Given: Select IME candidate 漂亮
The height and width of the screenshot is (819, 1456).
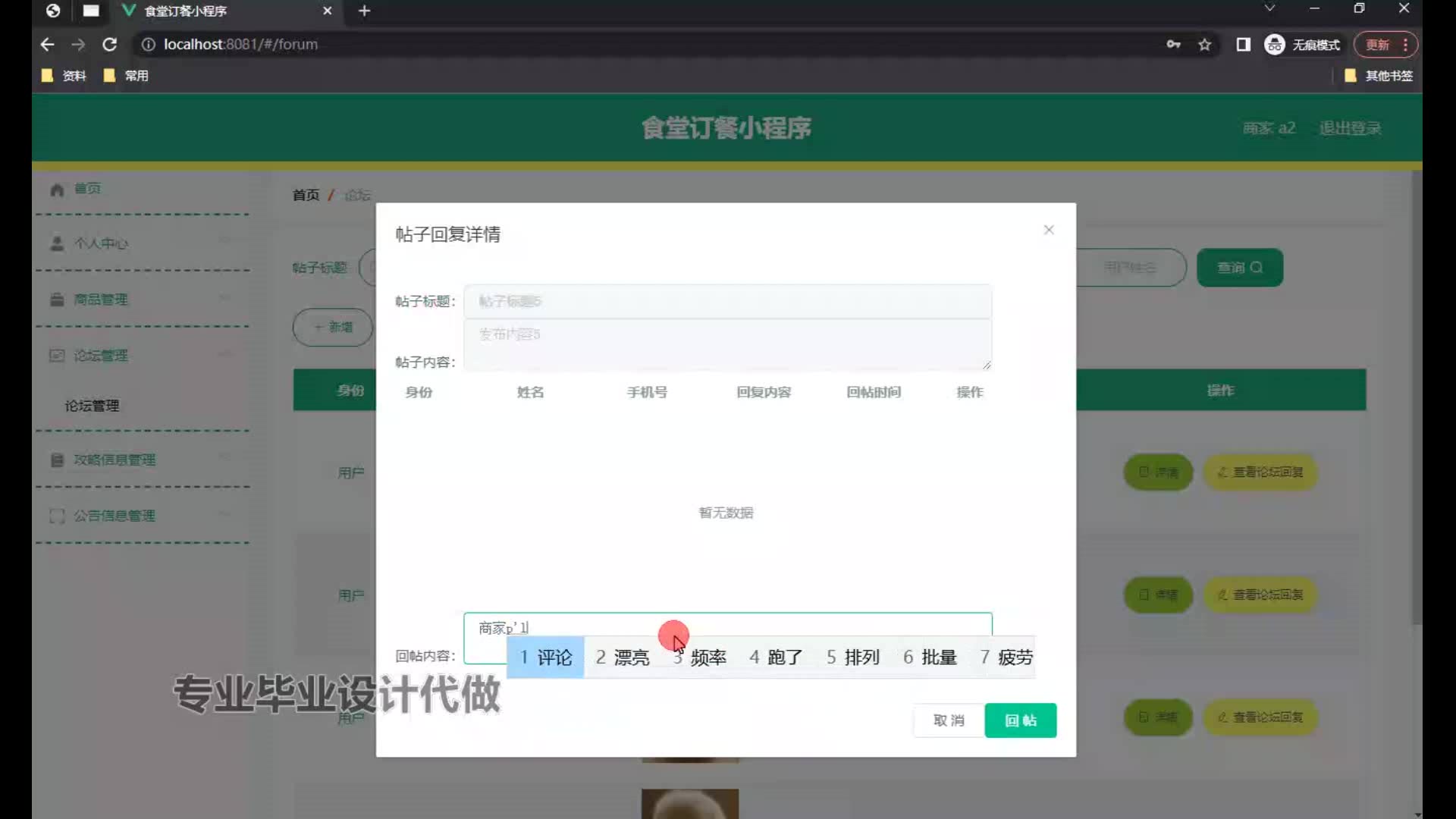Looking at the screenshot, I should [623, 657].
